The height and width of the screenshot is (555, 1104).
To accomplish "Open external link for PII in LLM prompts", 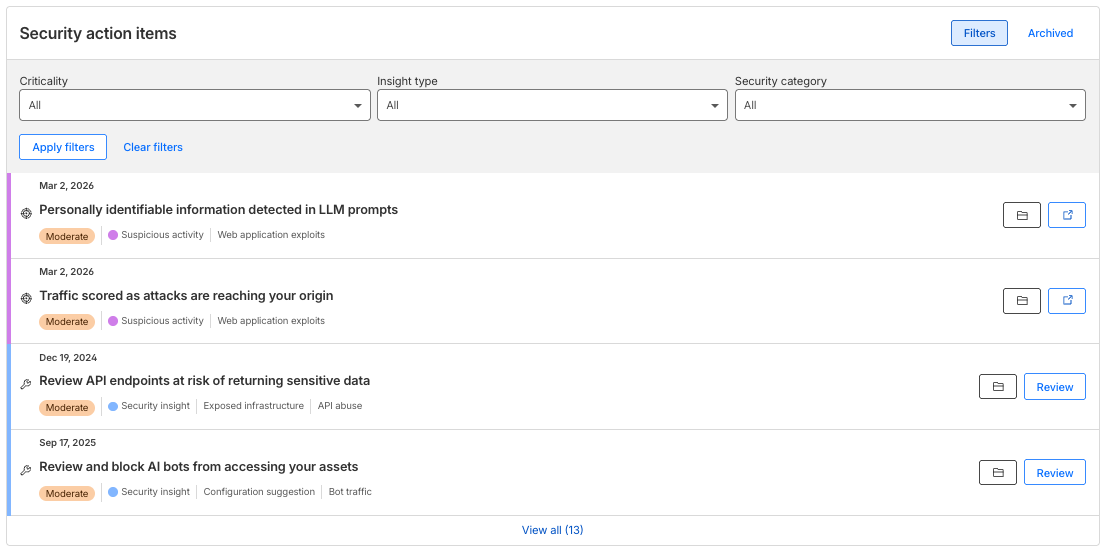I will [x=1066, y=215].
